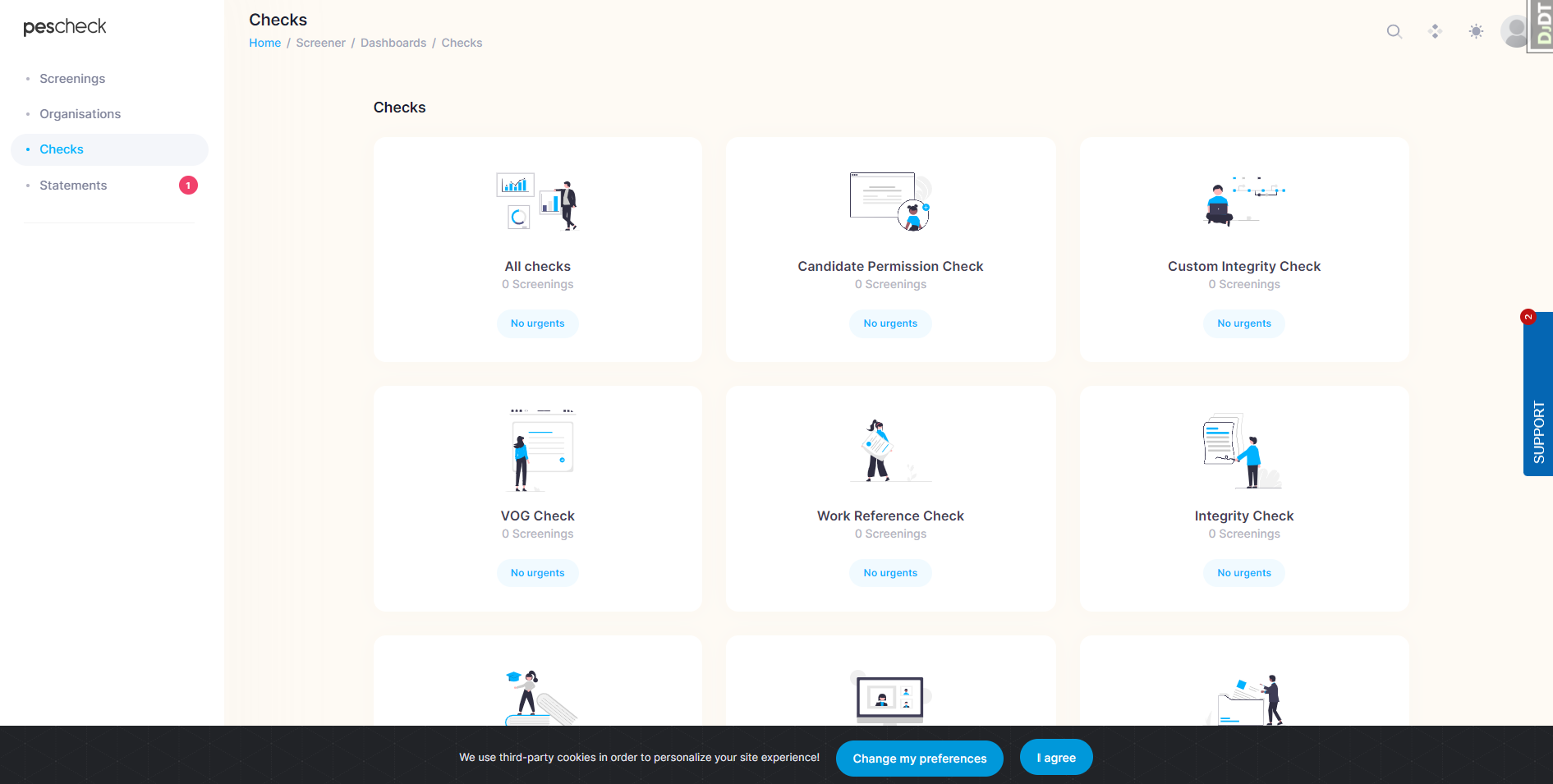Image resolution: width=1553 pixels, height=784 pixels.
Task: Click No urgents under VOG Check
Action: 538,573
